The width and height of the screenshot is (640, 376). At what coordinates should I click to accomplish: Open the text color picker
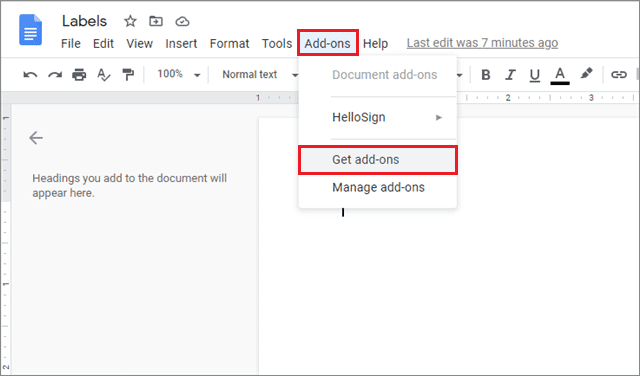pyautogui.click(x=560, y=76)
